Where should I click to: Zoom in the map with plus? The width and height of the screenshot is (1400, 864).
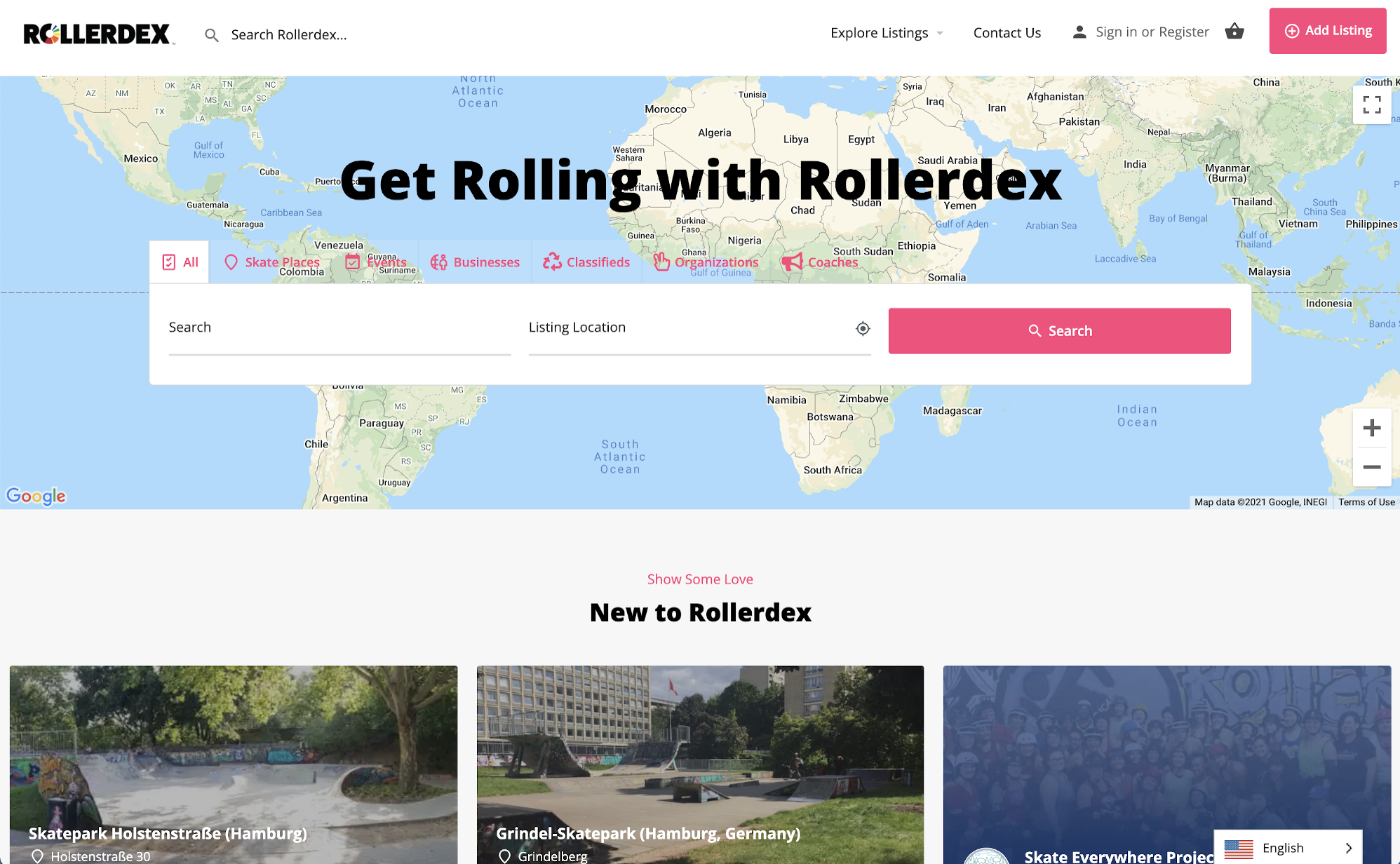[1372, 428]
